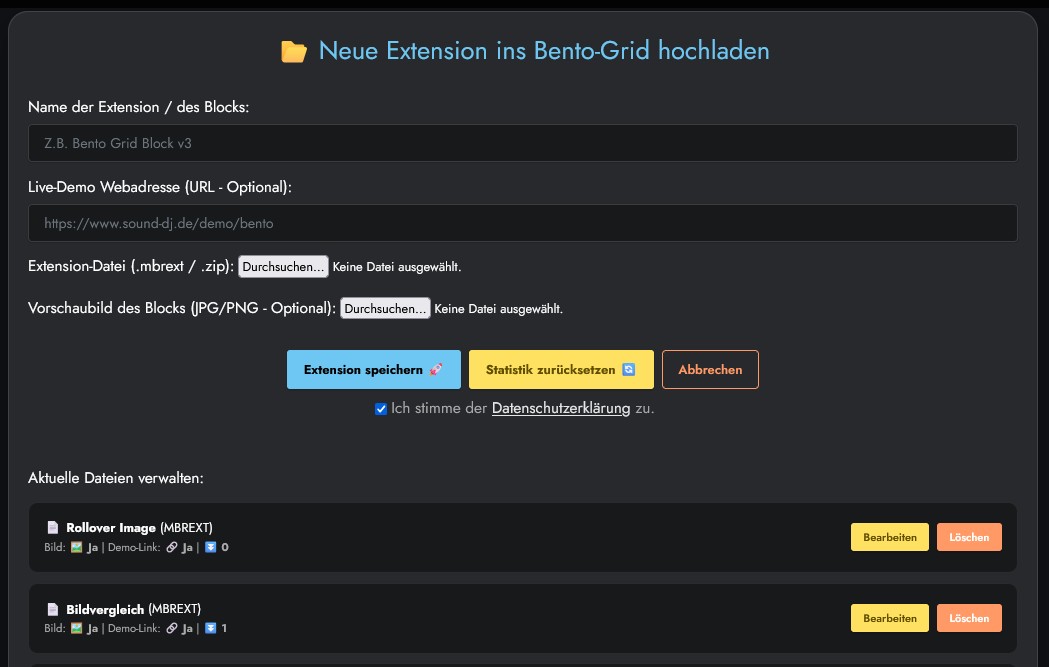
Task: Click the Abbrechen button
Action: click(x=710, y=369)
